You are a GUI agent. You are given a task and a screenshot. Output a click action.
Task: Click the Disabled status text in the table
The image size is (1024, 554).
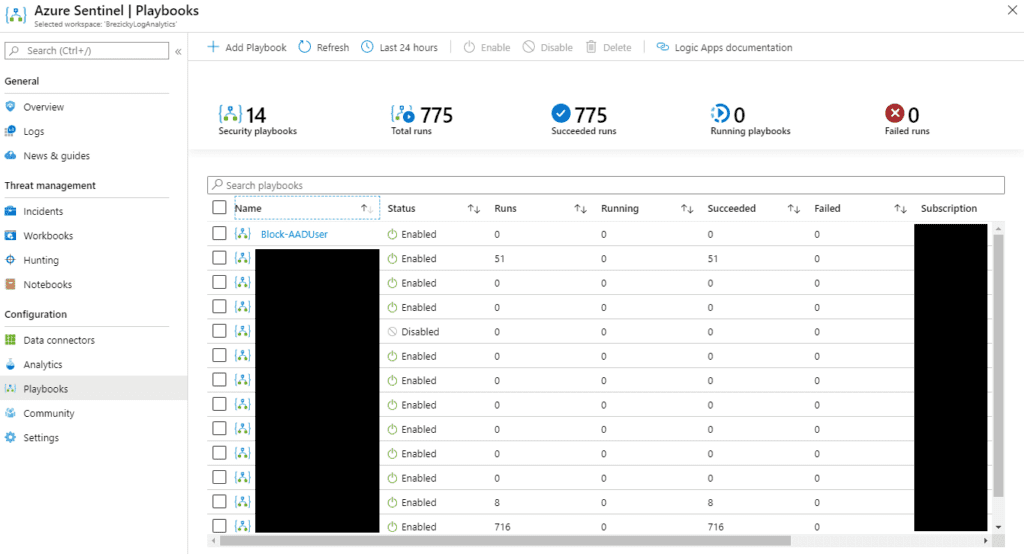point(420,332)
